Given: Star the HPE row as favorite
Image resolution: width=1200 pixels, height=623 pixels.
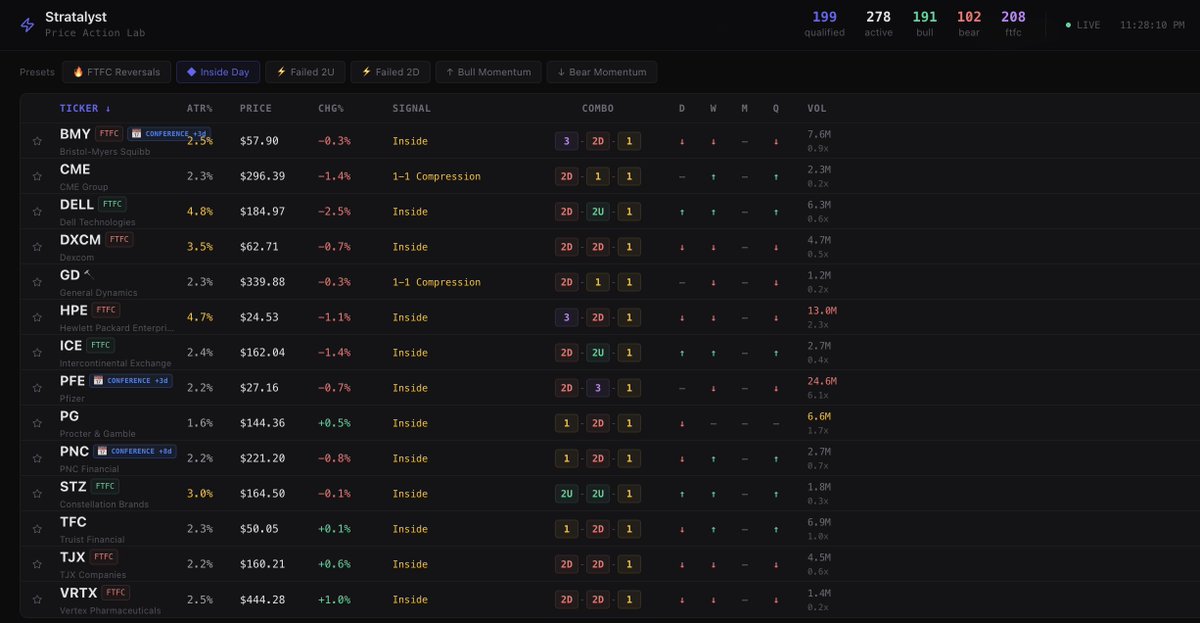Looking at the screenshot, I should point(37,318).
